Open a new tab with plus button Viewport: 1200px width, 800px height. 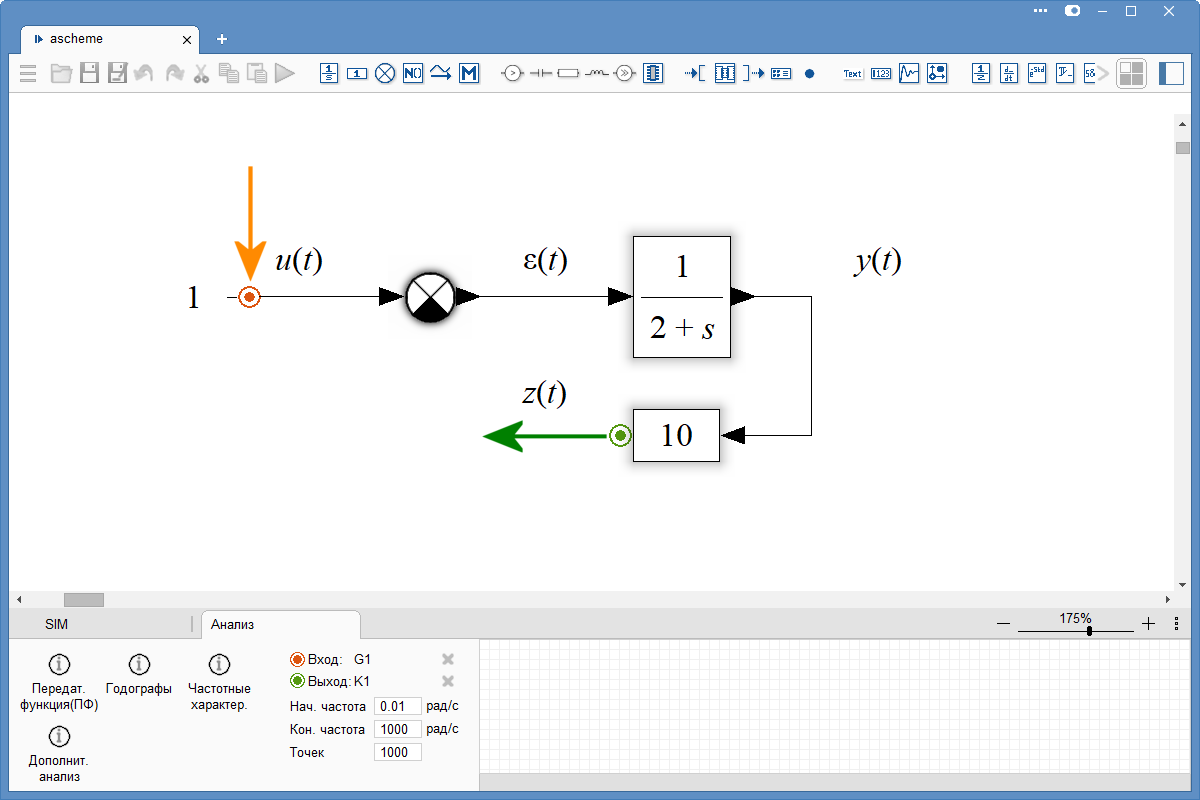click(222, 39)
